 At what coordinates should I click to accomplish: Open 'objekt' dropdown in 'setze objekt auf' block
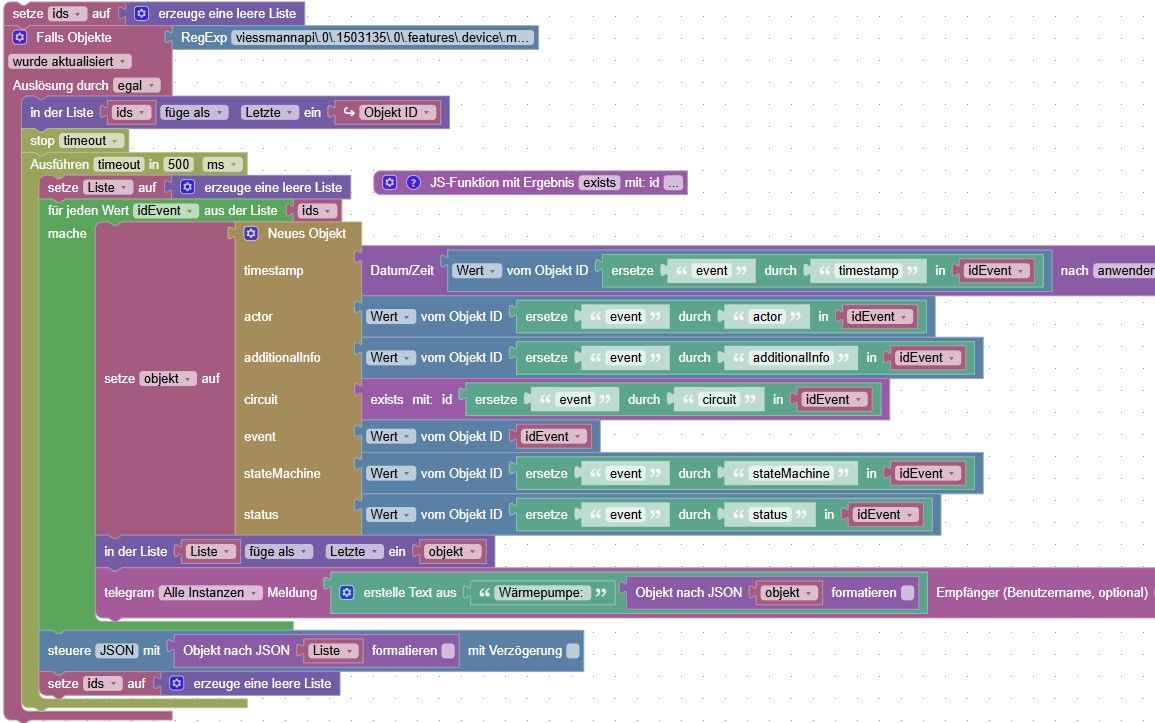click(168, 378)
